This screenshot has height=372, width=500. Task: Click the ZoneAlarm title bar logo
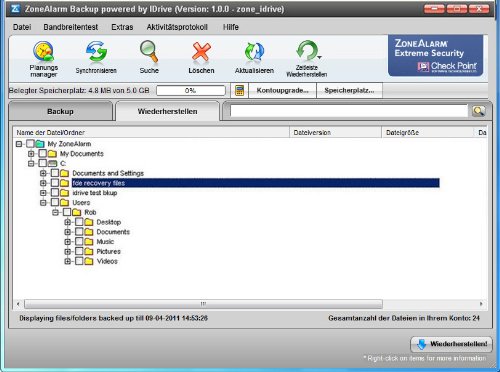coord(15,8)
